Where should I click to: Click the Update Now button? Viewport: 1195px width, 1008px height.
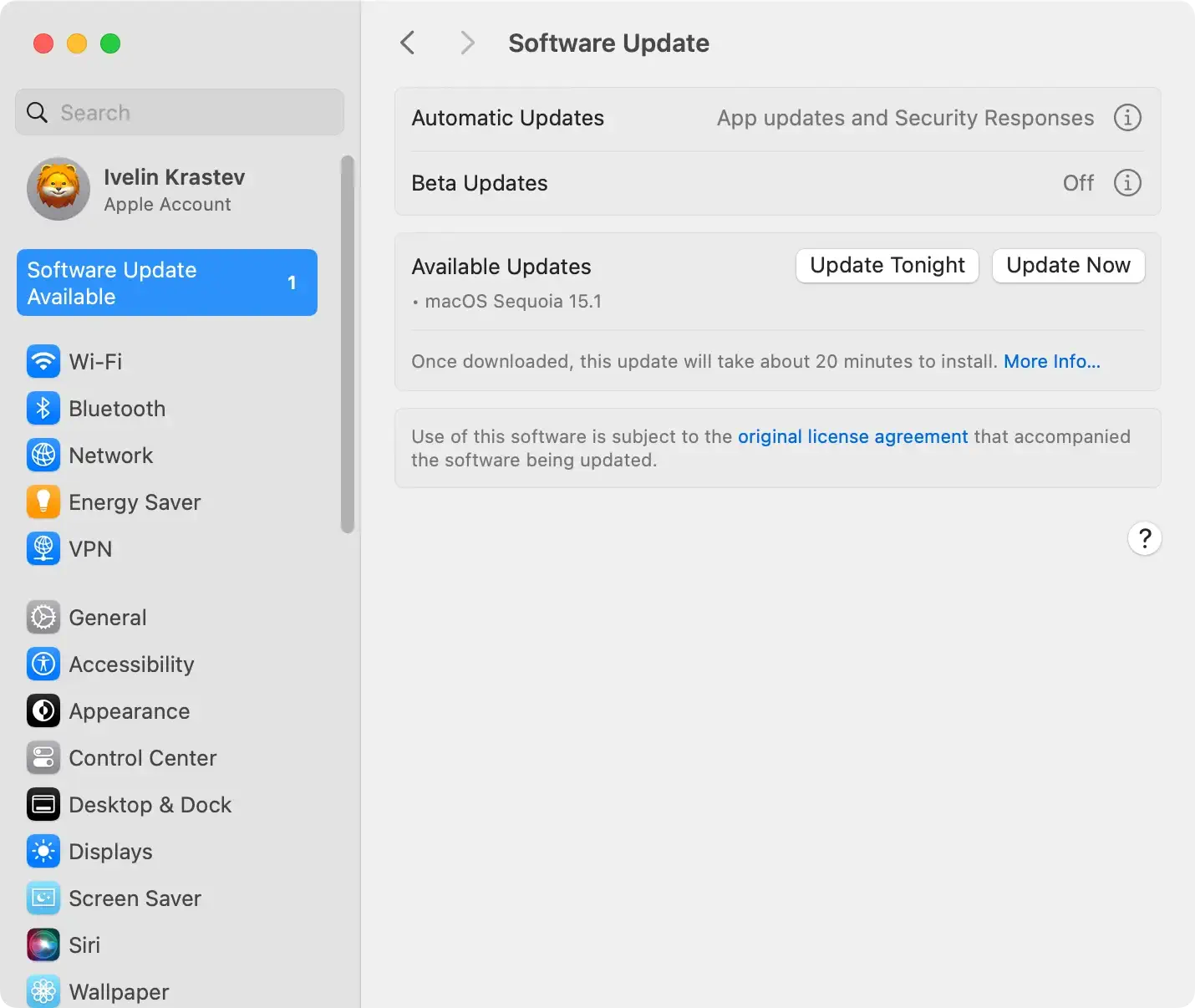(x=1068, y=266)
